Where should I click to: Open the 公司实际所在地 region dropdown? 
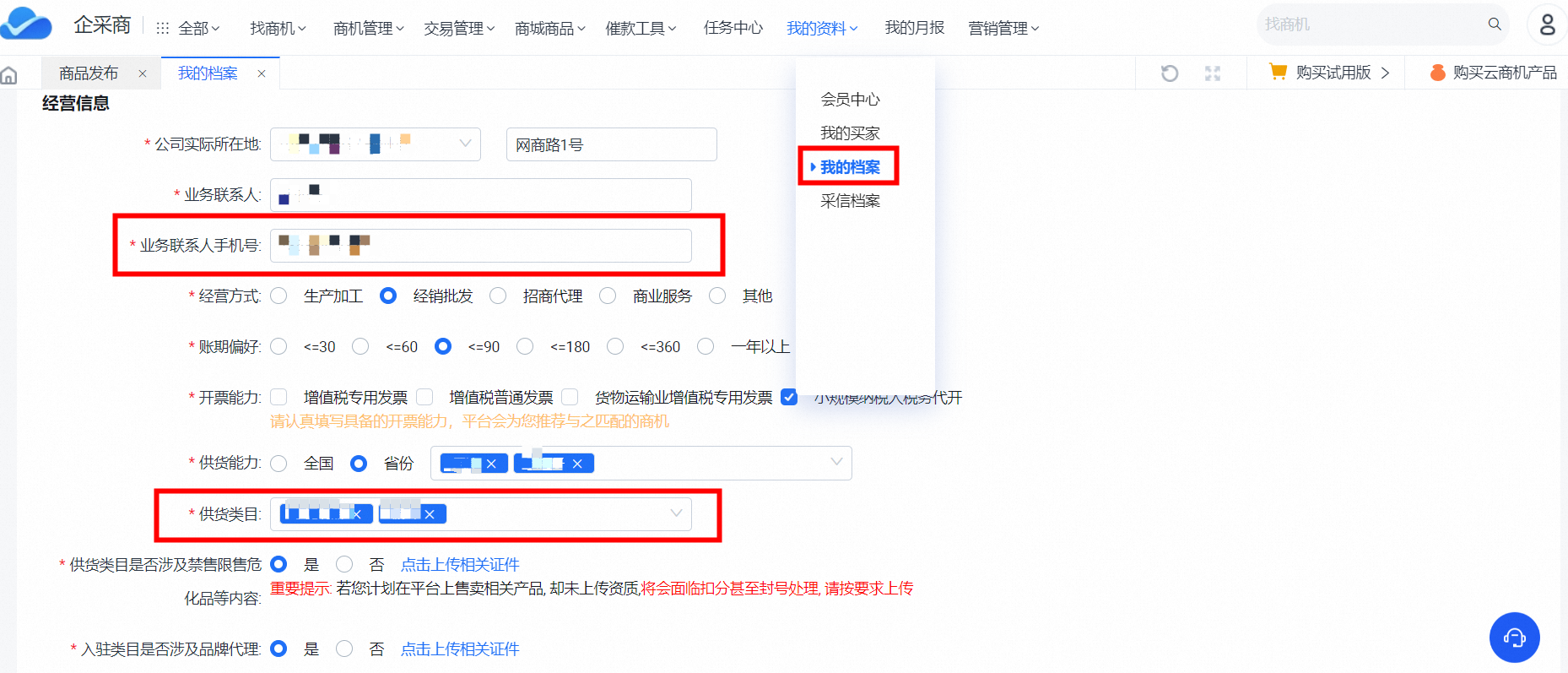point(376,144)
